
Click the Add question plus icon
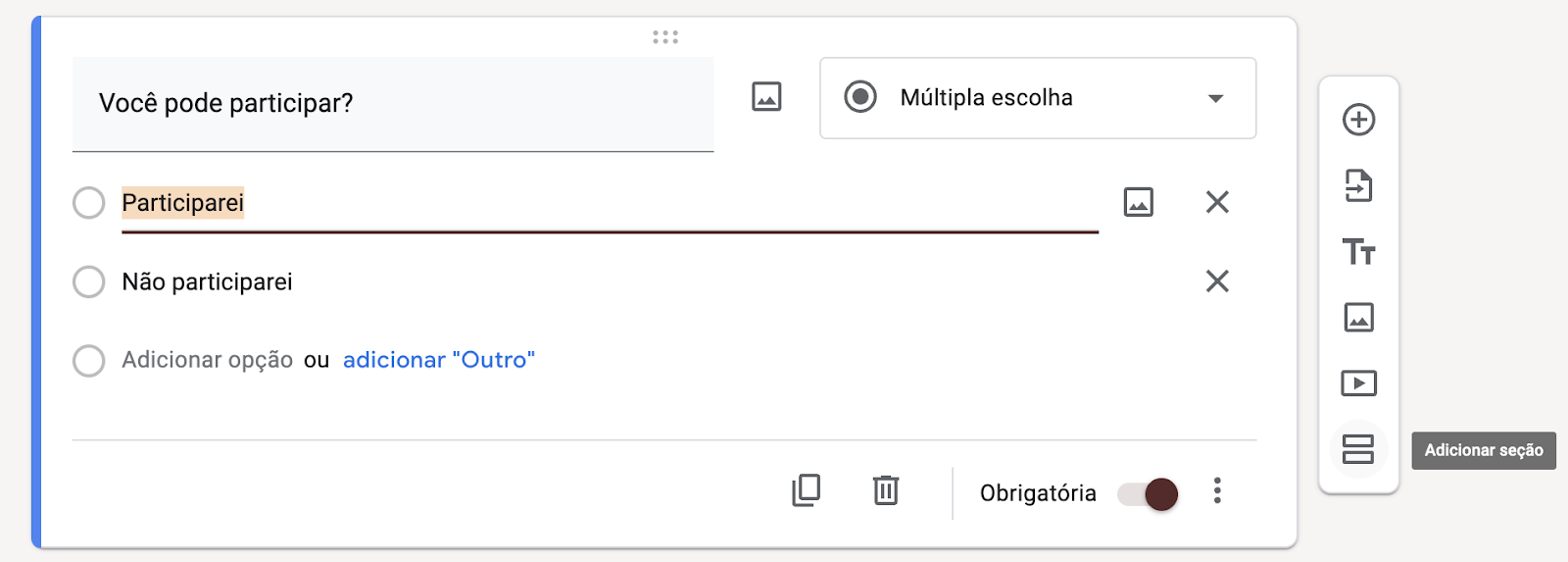pyautogui.click(x=1358, y=120)
